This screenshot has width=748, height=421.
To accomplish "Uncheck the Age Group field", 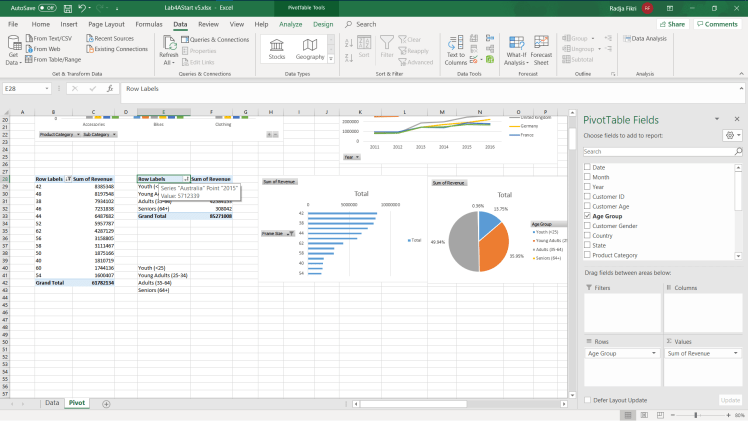I will [587, 215].
